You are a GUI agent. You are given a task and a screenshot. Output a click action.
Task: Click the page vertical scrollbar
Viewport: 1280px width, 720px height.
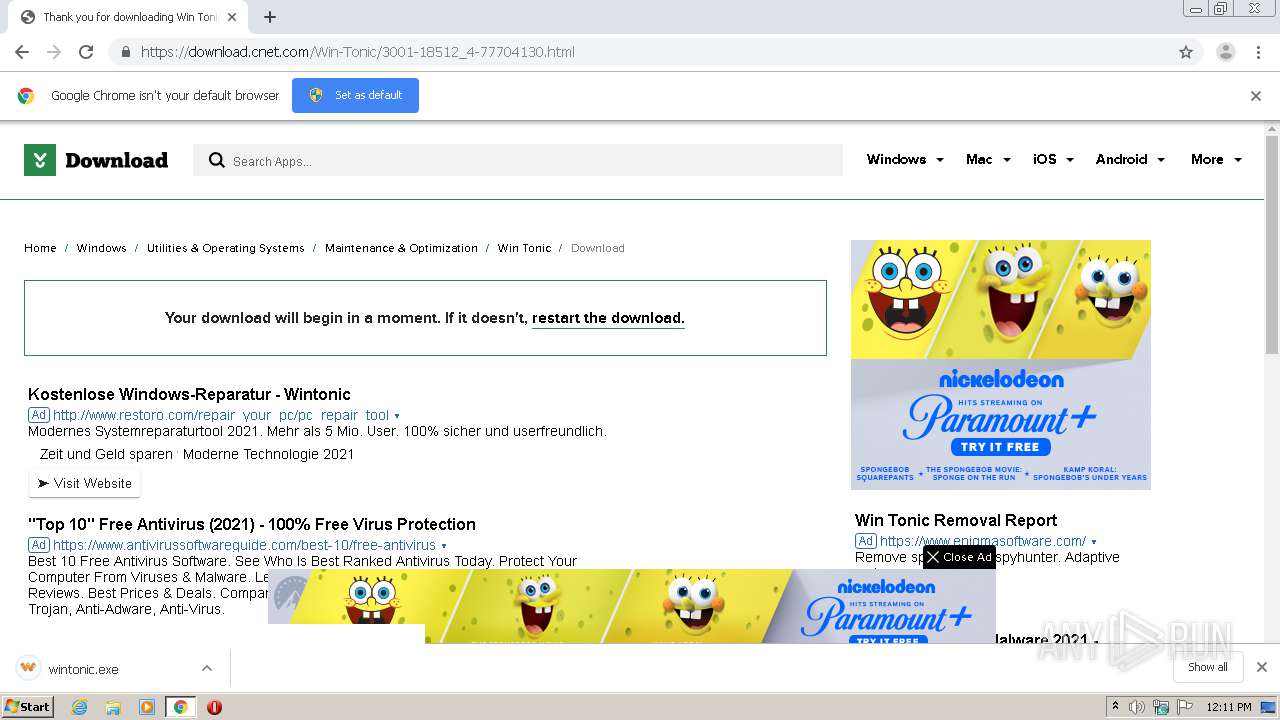click(1271, 245)
